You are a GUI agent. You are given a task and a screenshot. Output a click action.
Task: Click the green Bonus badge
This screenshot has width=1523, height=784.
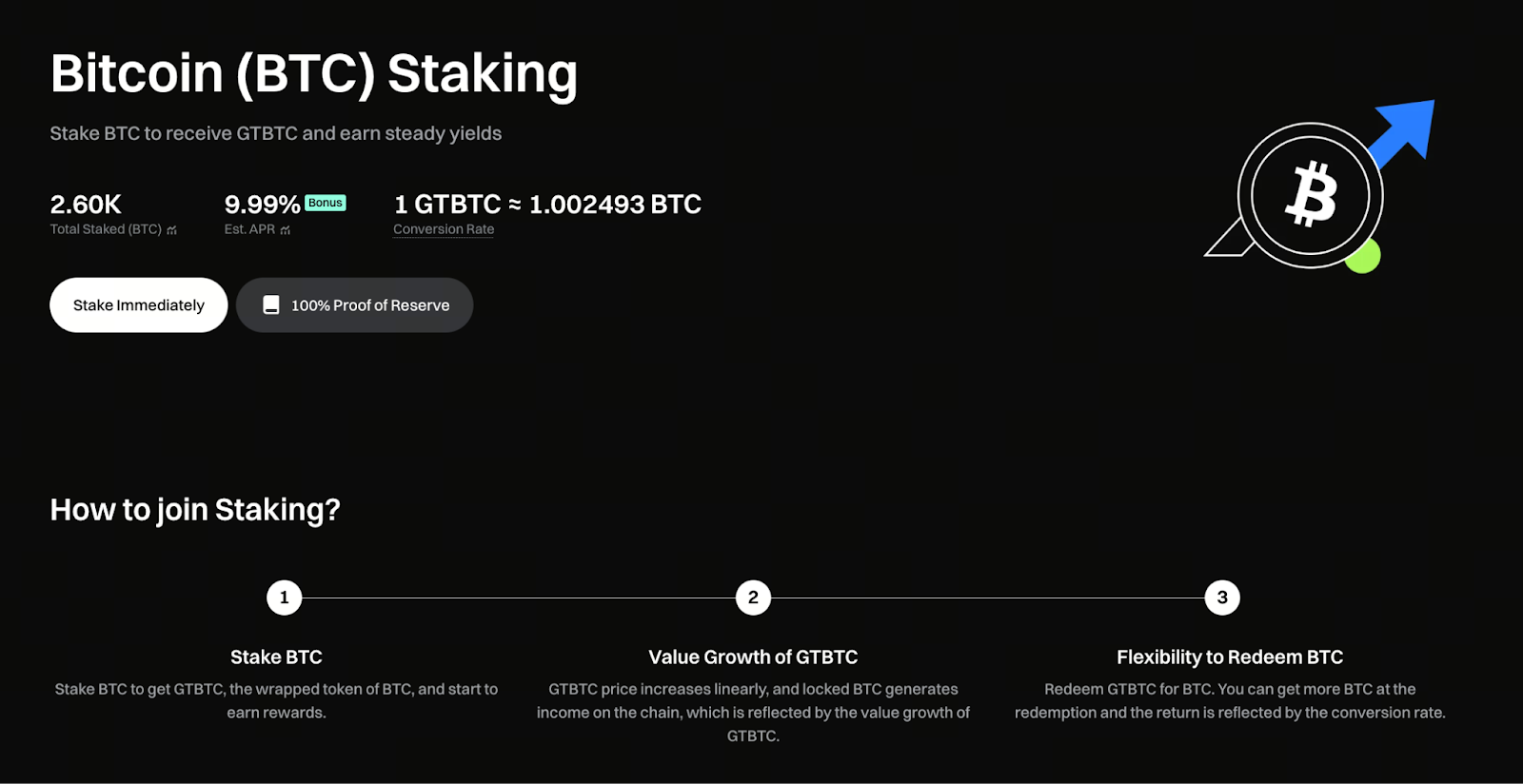[x=326, y=203]
